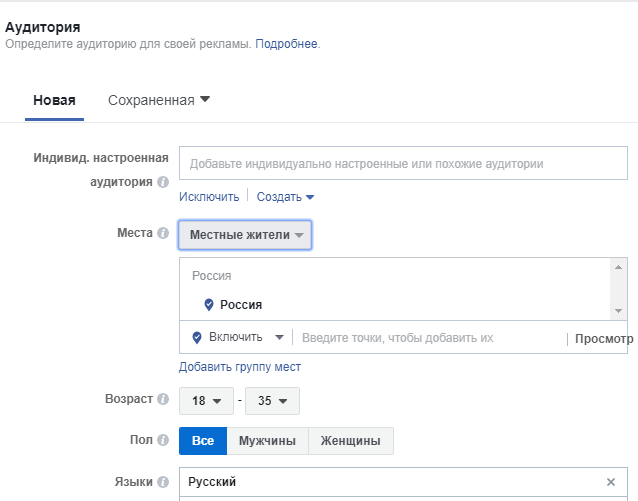The image size is (638, 501).
Task: Open the Местные жители dropdown
Action: click(x=245, y=235)
